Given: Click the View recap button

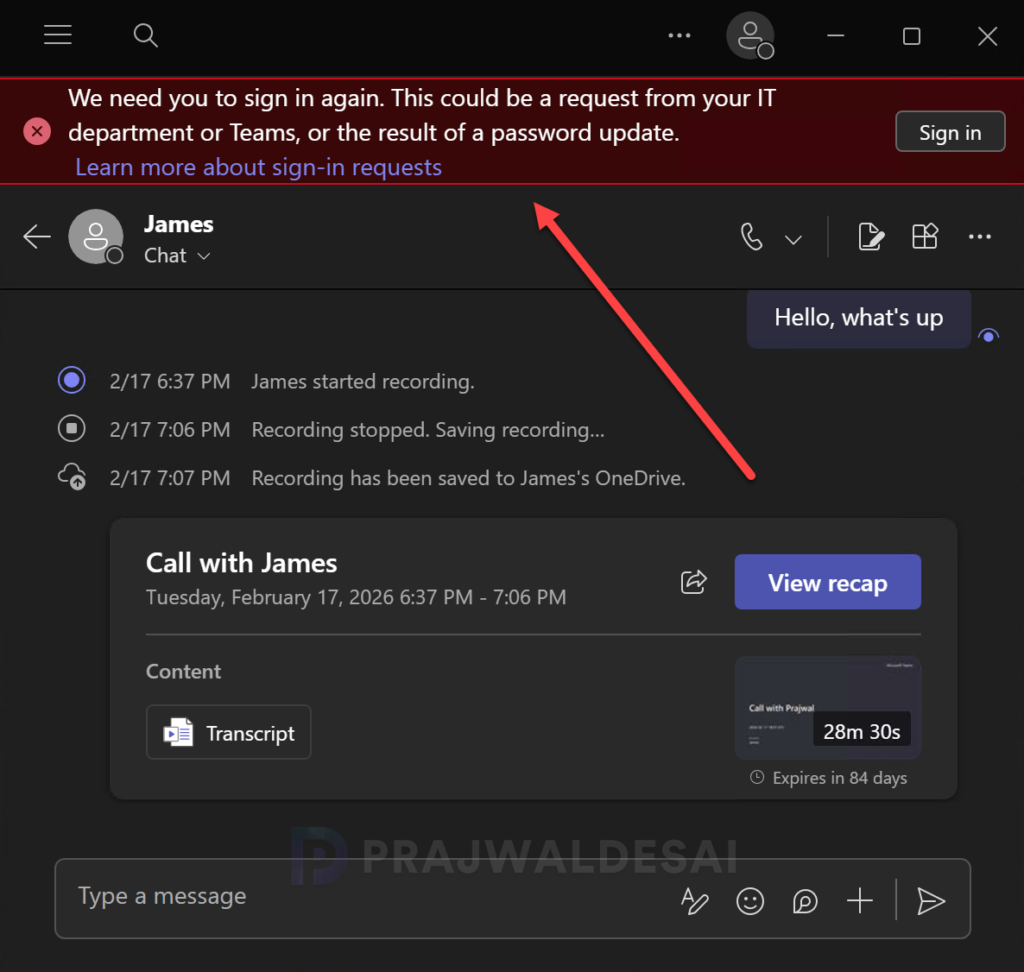Looking at the screenshot, I should [827, 582].
